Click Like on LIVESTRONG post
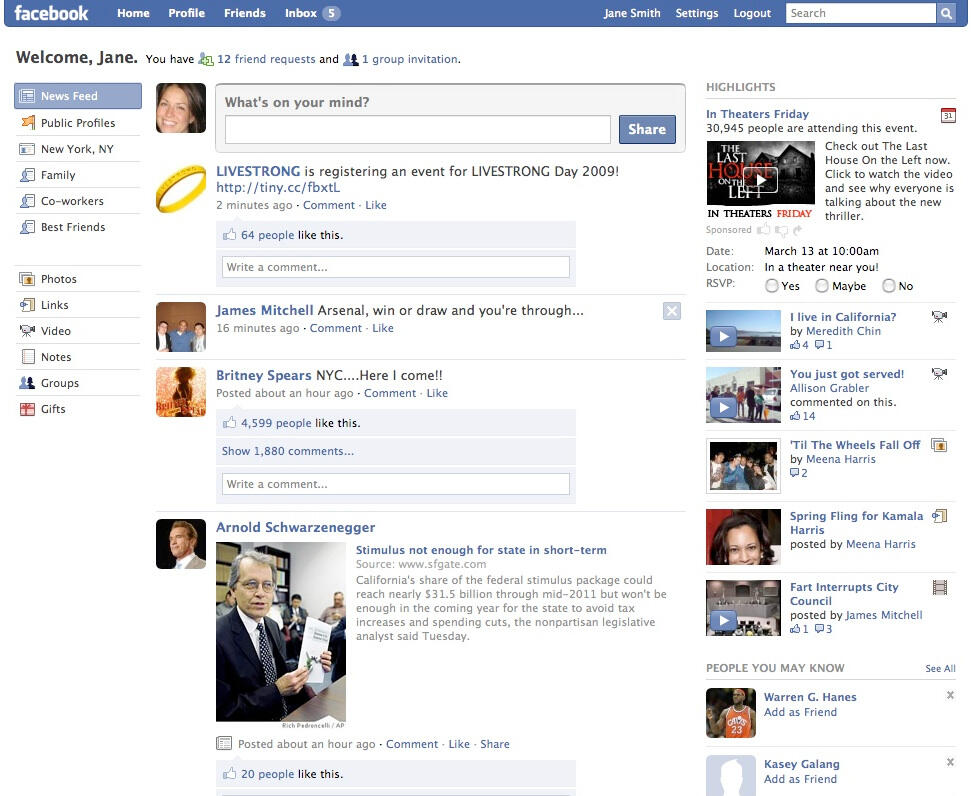Viewport: 971px width, 796px height. coord(376,205)
